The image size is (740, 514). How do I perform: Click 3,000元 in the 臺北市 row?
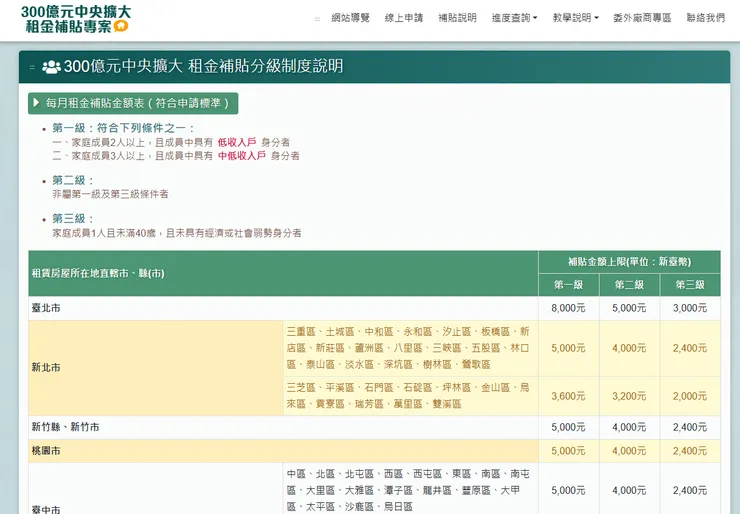pos(690,308)
